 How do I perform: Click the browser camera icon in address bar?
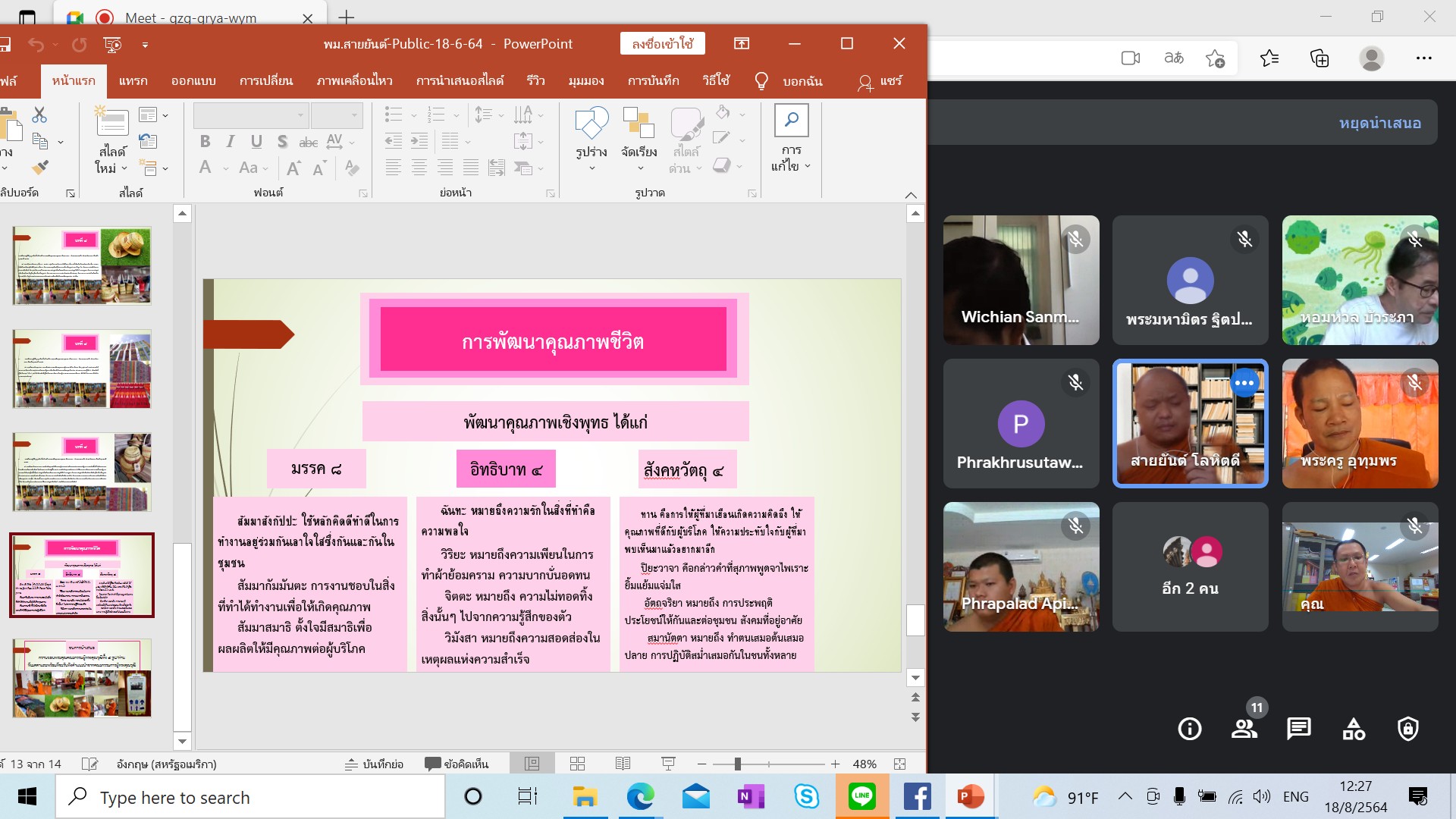(x=1131, y=58)
